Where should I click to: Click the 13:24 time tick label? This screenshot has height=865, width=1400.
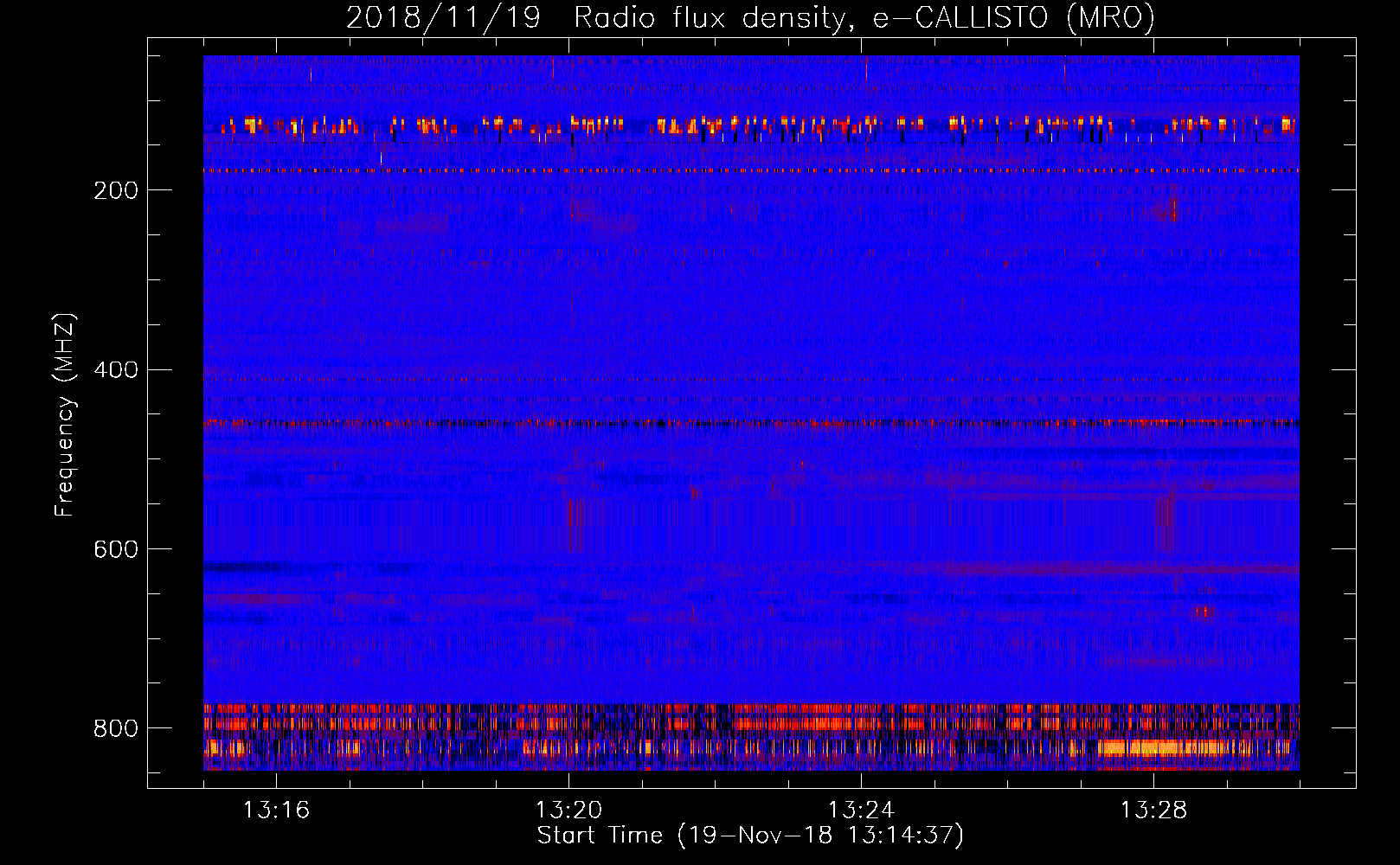click(861, 811)
